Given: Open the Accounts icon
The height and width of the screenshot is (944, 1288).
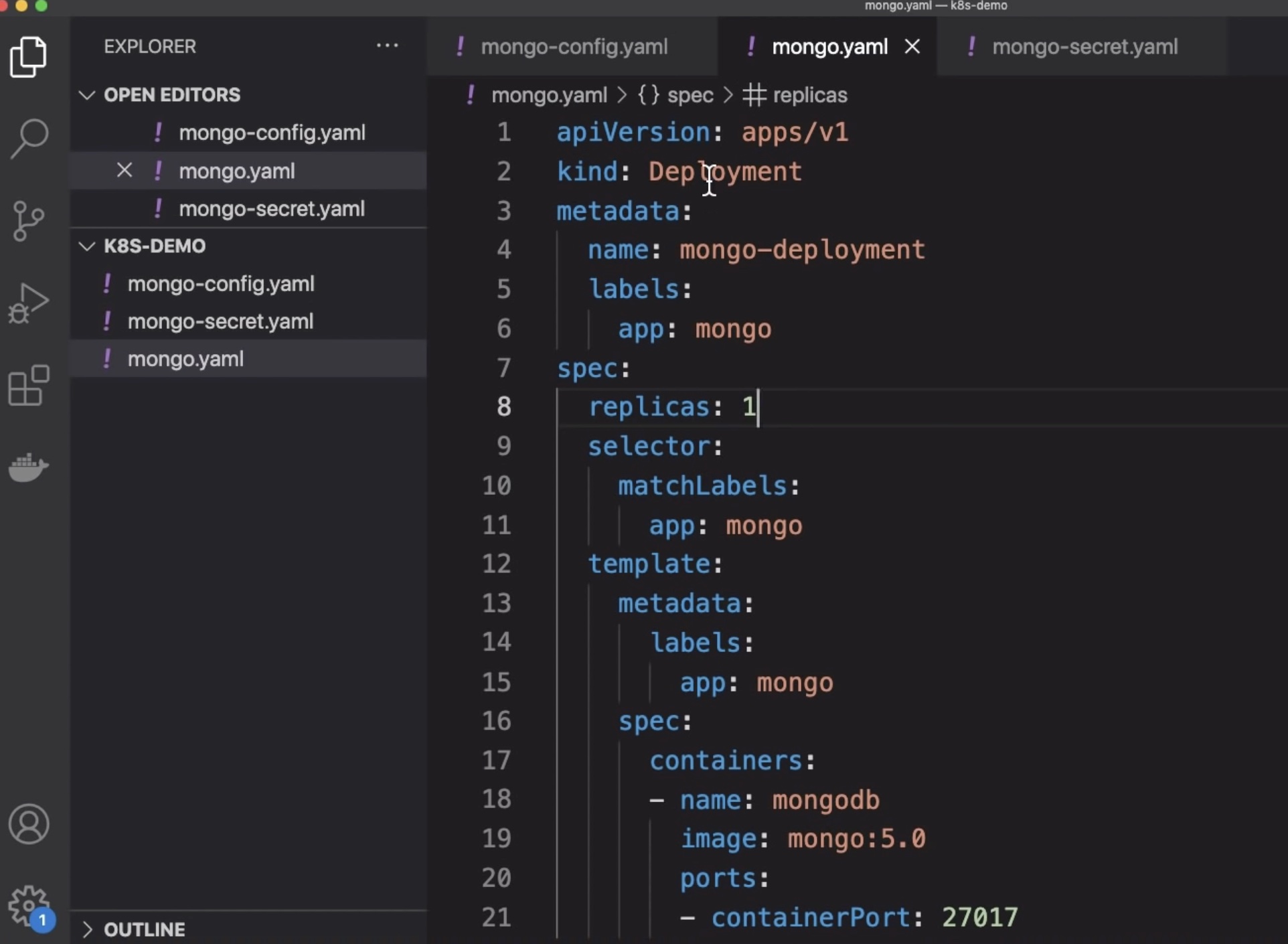Looking at the screenshot, I should pos(29,823).
